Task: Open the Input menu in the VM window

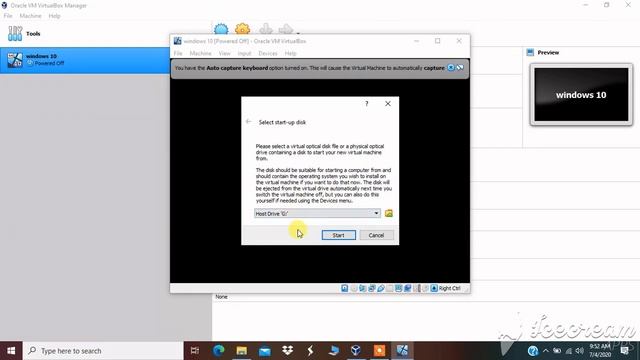Action: (244, 53)
